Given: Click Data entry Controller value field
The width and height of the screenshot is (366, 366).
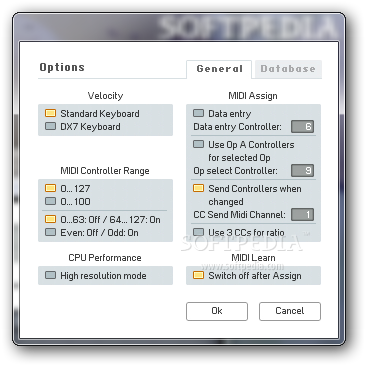Looking at the screenshot, I should pyautogui.click(x=303, y=127).
